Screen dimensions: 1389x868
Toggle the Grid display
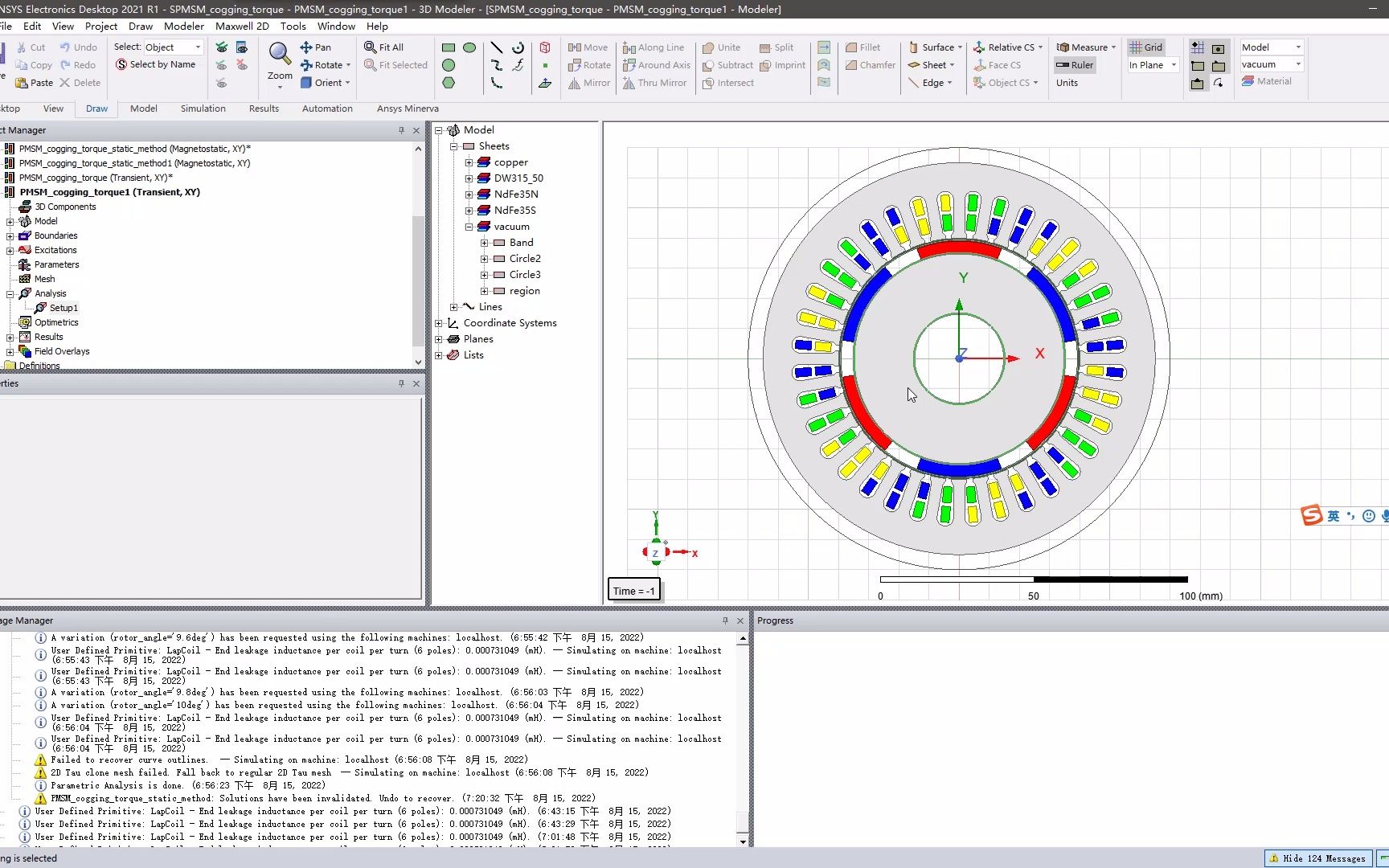tap(1146, 47)
